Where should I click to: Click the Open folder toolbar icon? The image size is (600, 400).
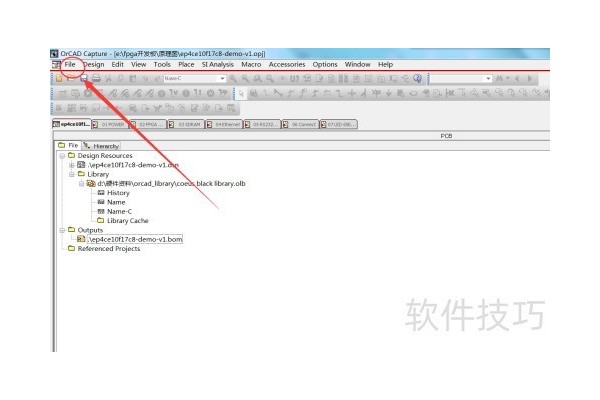[71, 78]
